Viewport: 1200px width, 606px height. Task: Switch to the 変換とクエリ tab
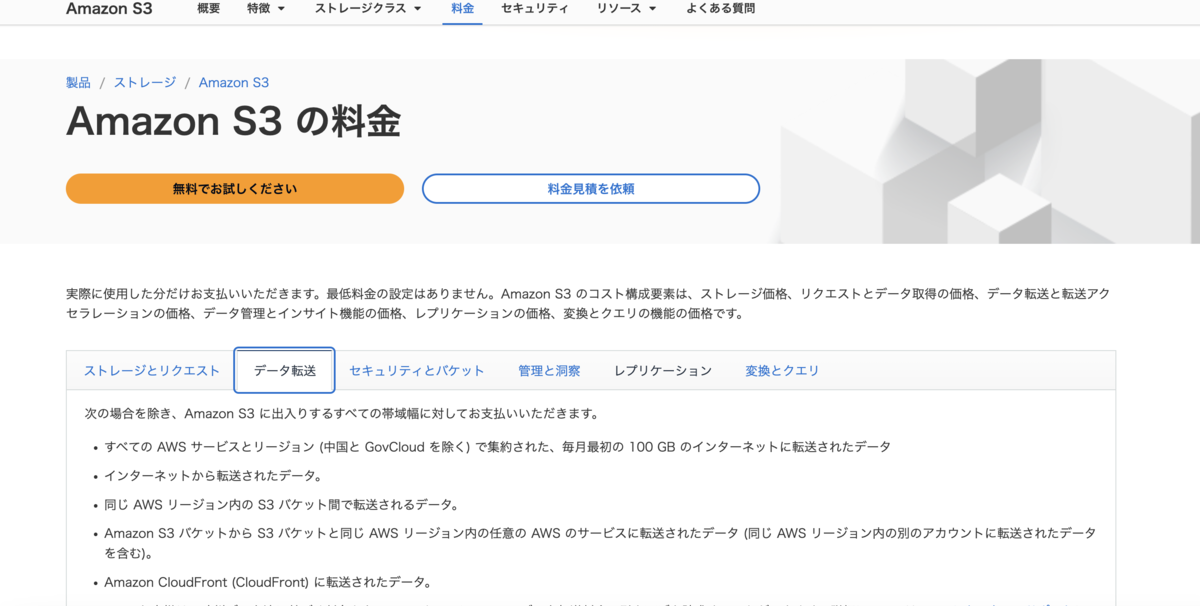point(782,371)
